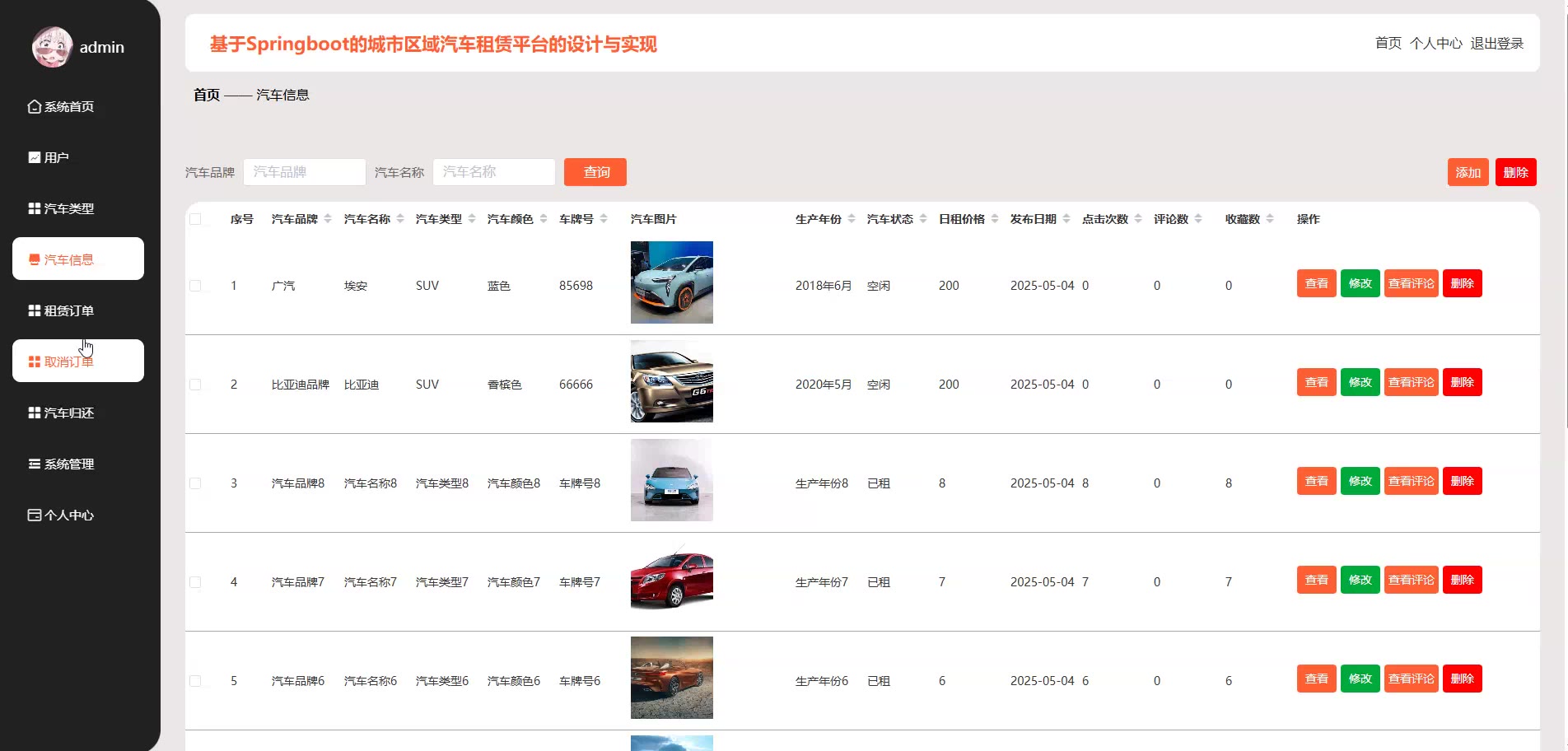Focus the 汽车名称 search input field

point(493,172)
